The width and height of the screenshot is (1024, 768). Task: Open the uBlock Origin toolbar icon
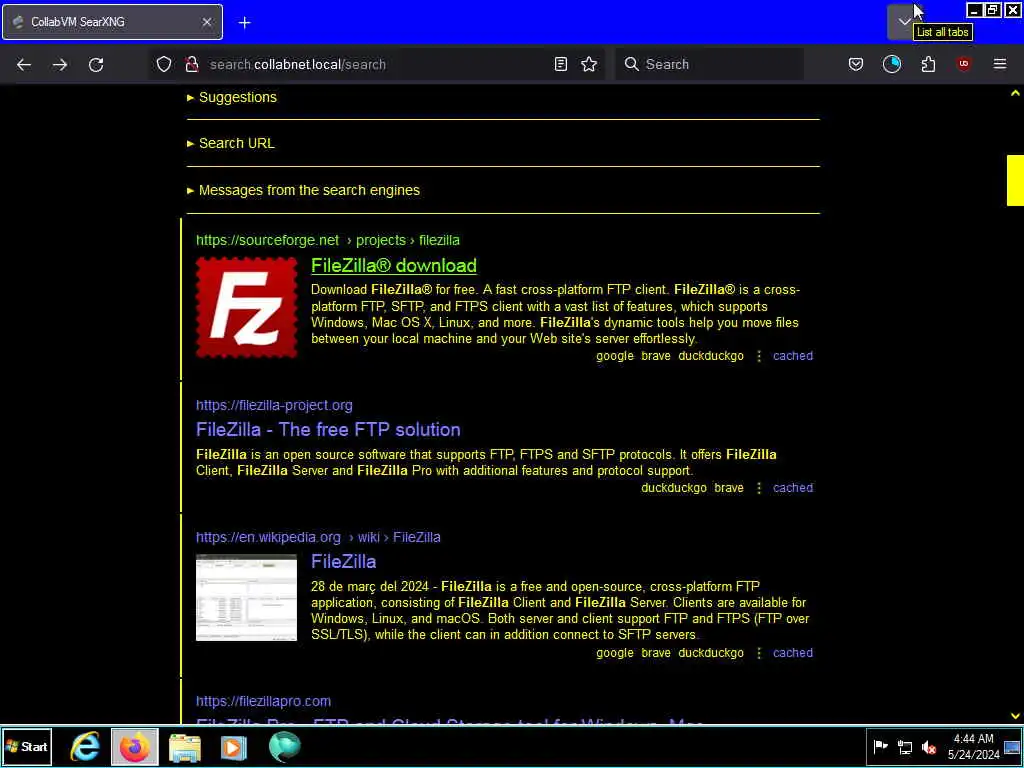pos(963,63)
